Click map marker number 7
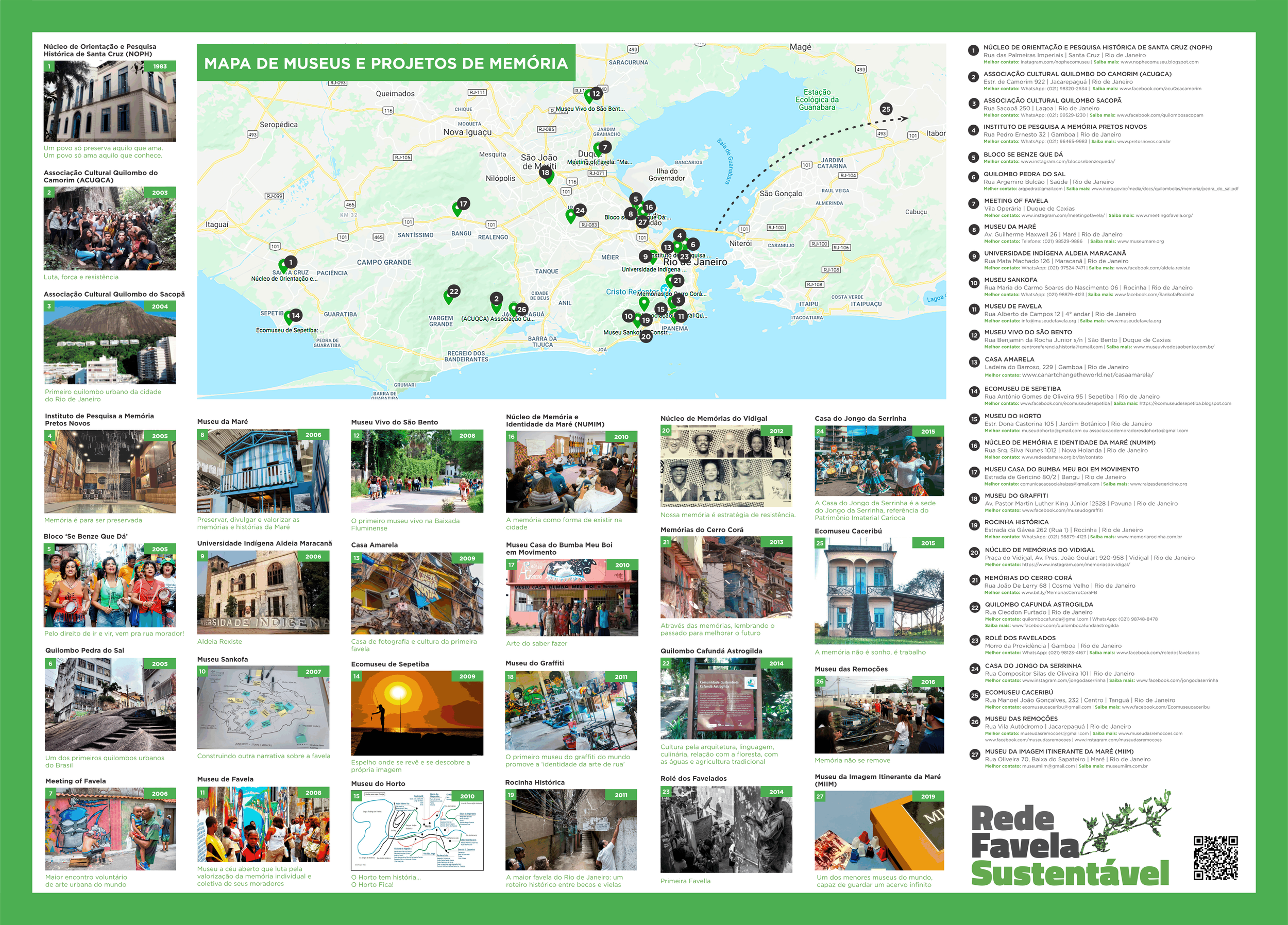The image size is (1288, 925). point(605,147)
